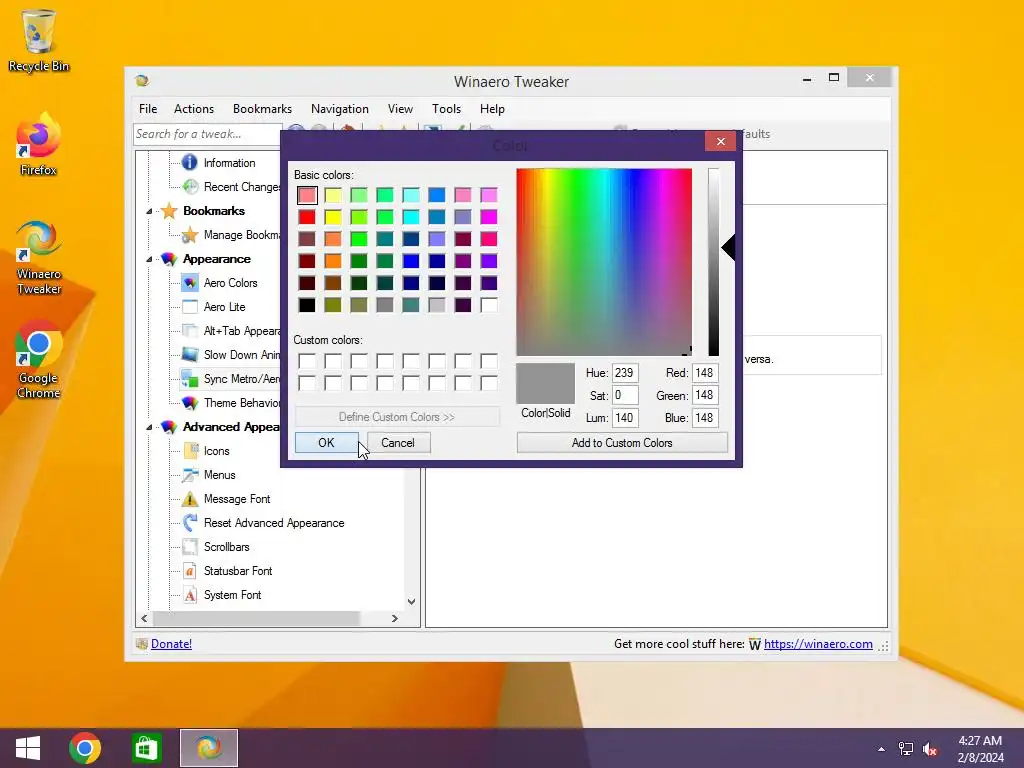Viewport: 1024px width, 768px height.
Task: Open the Help menu
Action: coord(492,109)
